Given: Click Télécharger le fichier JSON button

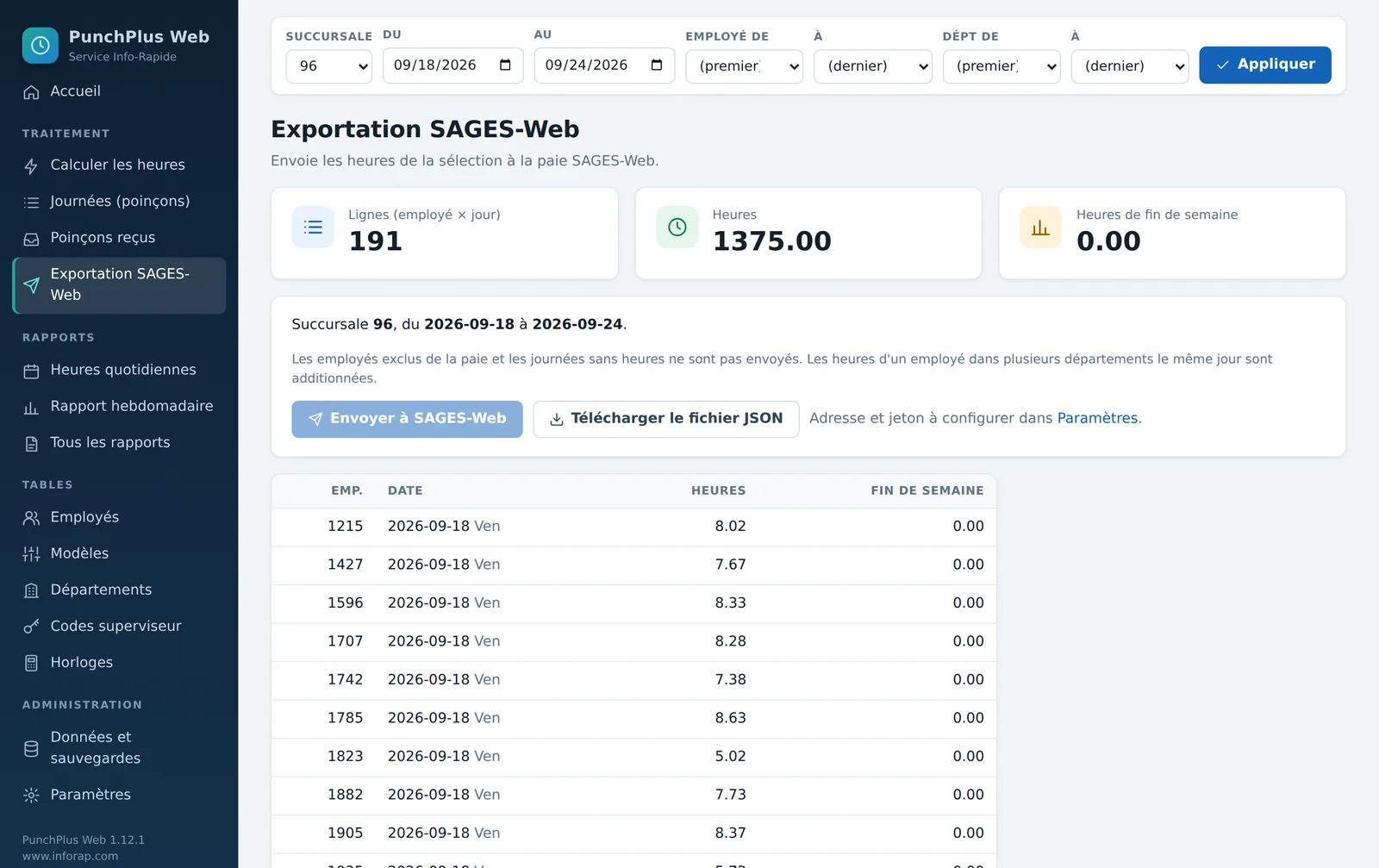Looking at the screenshot, I should pyautogui.click(x=666, y=419).
